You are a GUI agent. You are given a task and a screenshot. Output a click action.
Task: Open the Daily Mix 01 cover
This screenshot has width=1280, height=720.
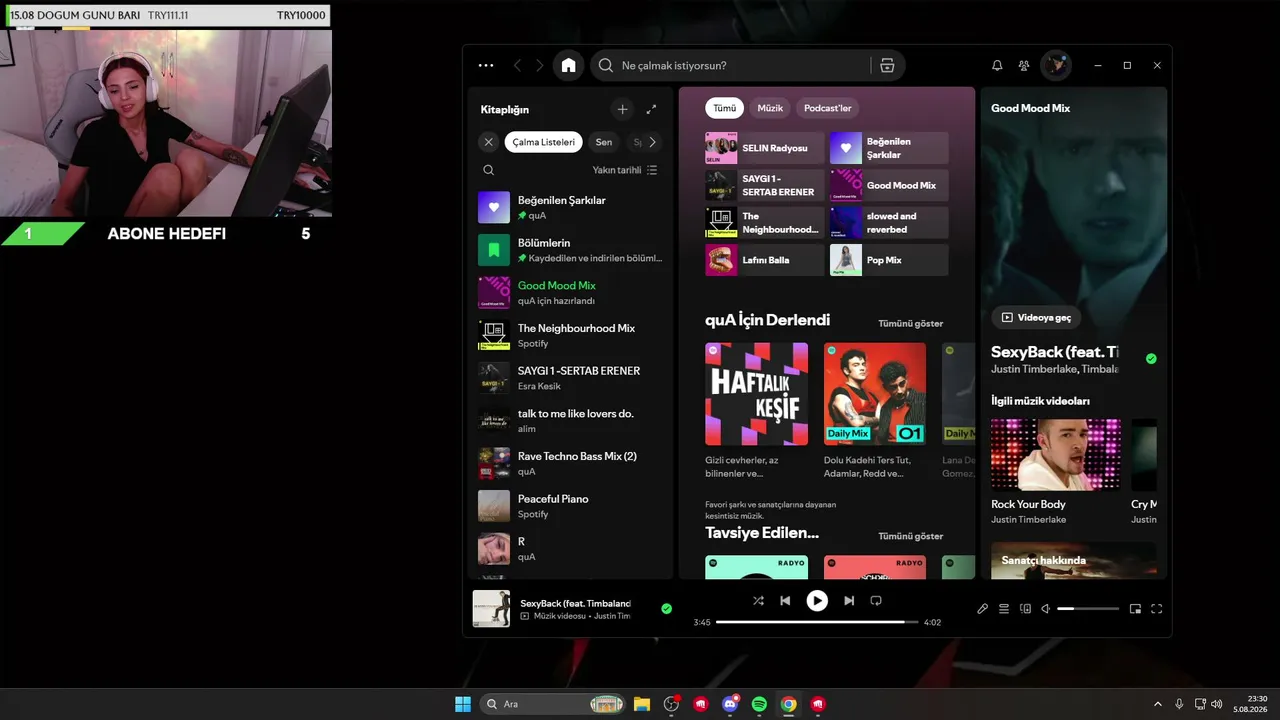875,394
